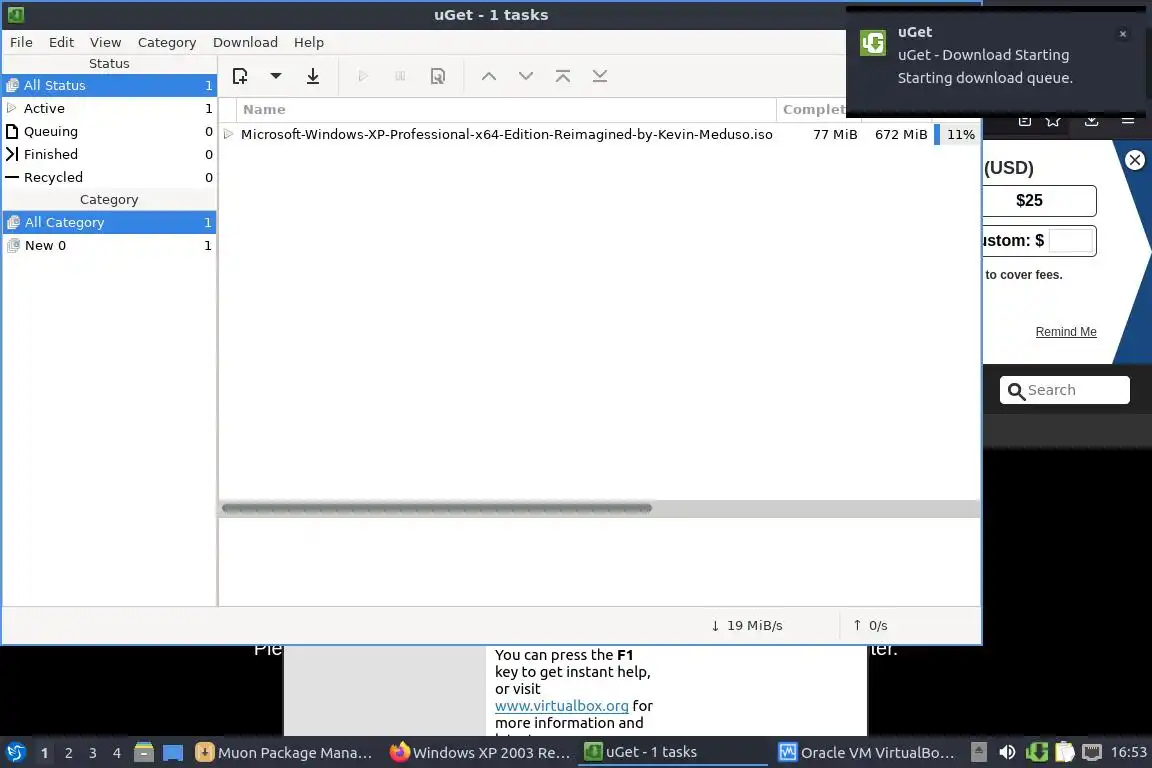Click the Remind Me link
Screen dimensions: 1152x768
[x=1066, y=331]
